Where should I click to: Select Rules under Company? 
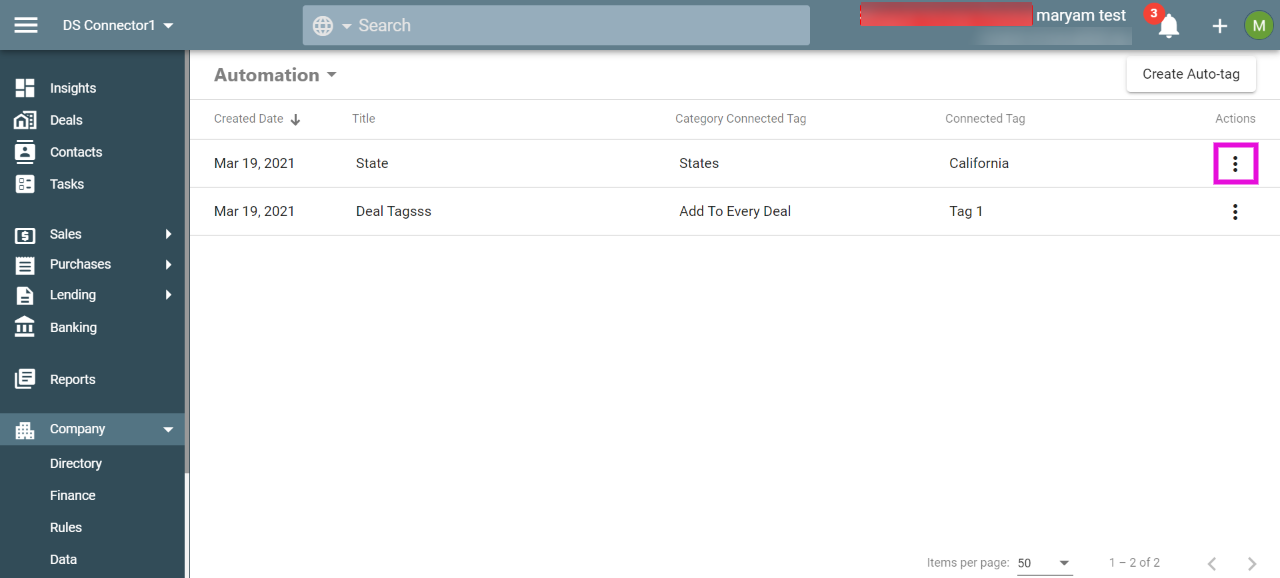pyautogui.click(x=66, y=528)
